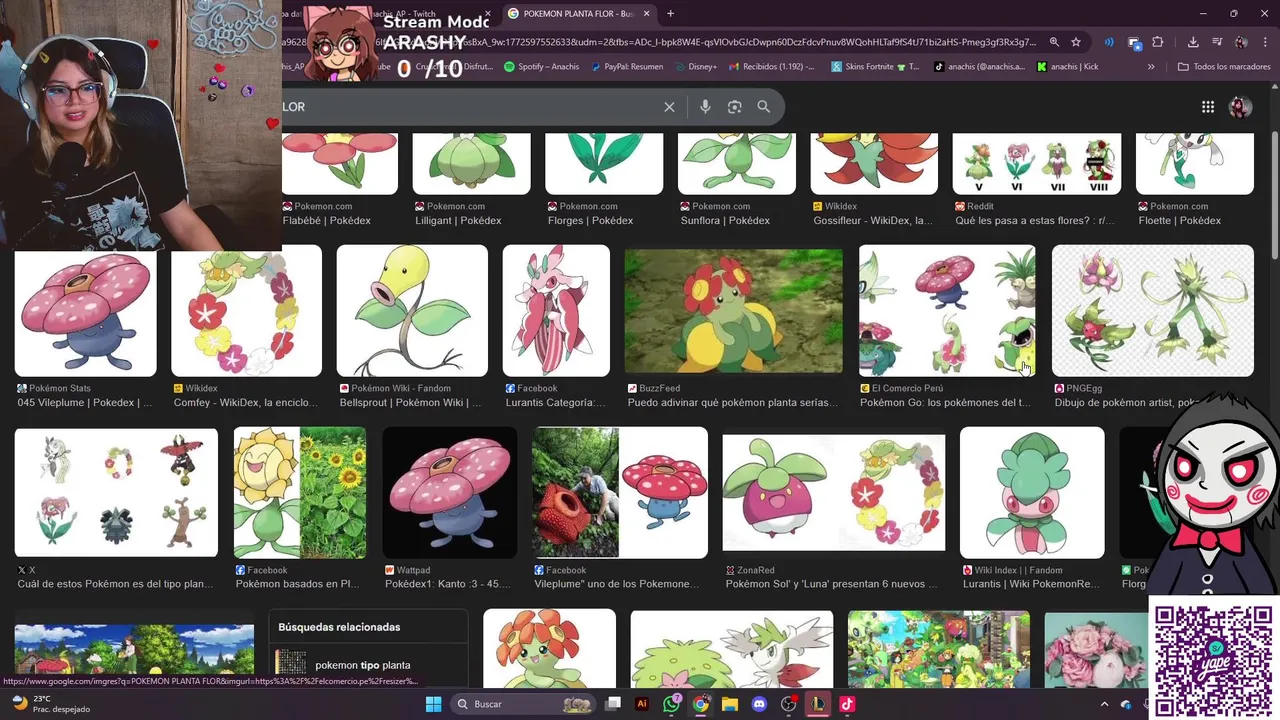1280x720 pixels.
Task: Click the Floette | Pokédex result title
Action: click(1181, 221)
